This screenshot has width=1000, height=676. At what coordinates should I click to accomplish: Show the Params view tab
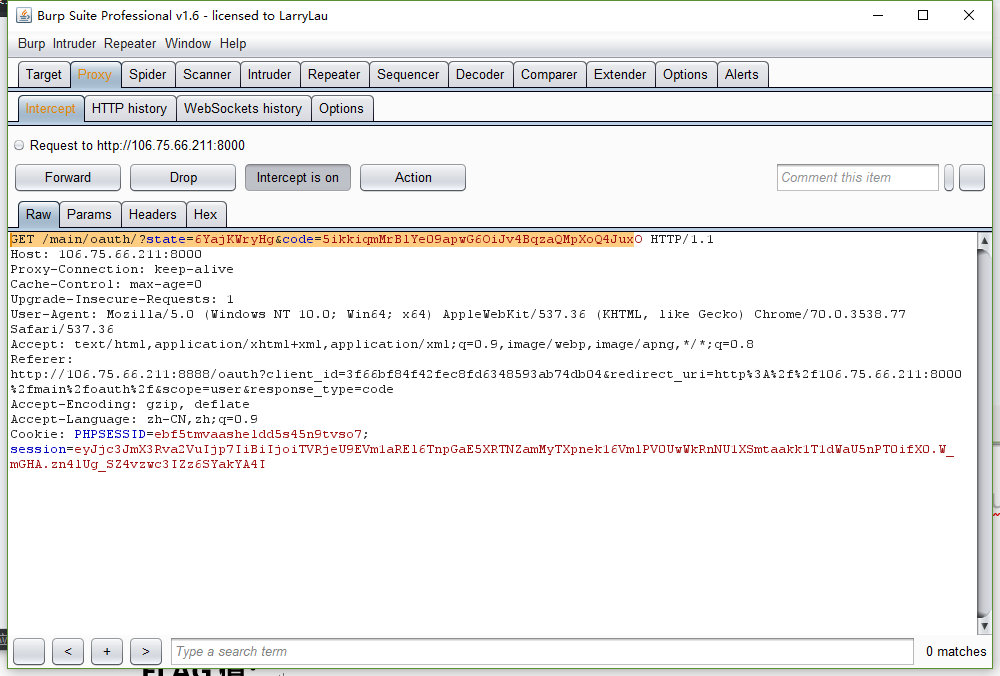click(89, 214)
